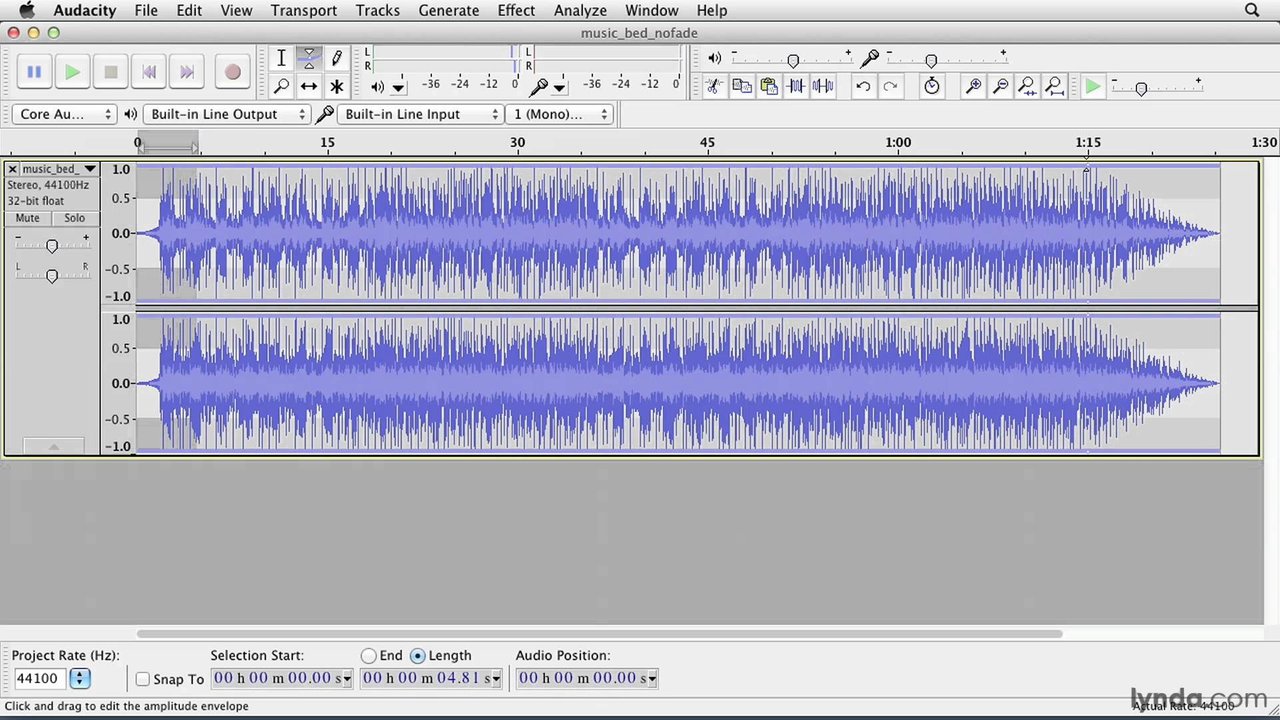Image resolution: width=1280 pixels, height=720 pixels.
Task: Click the 1:00 mark on the timeline
Action: pyautogui.click(x=898, y=143)
